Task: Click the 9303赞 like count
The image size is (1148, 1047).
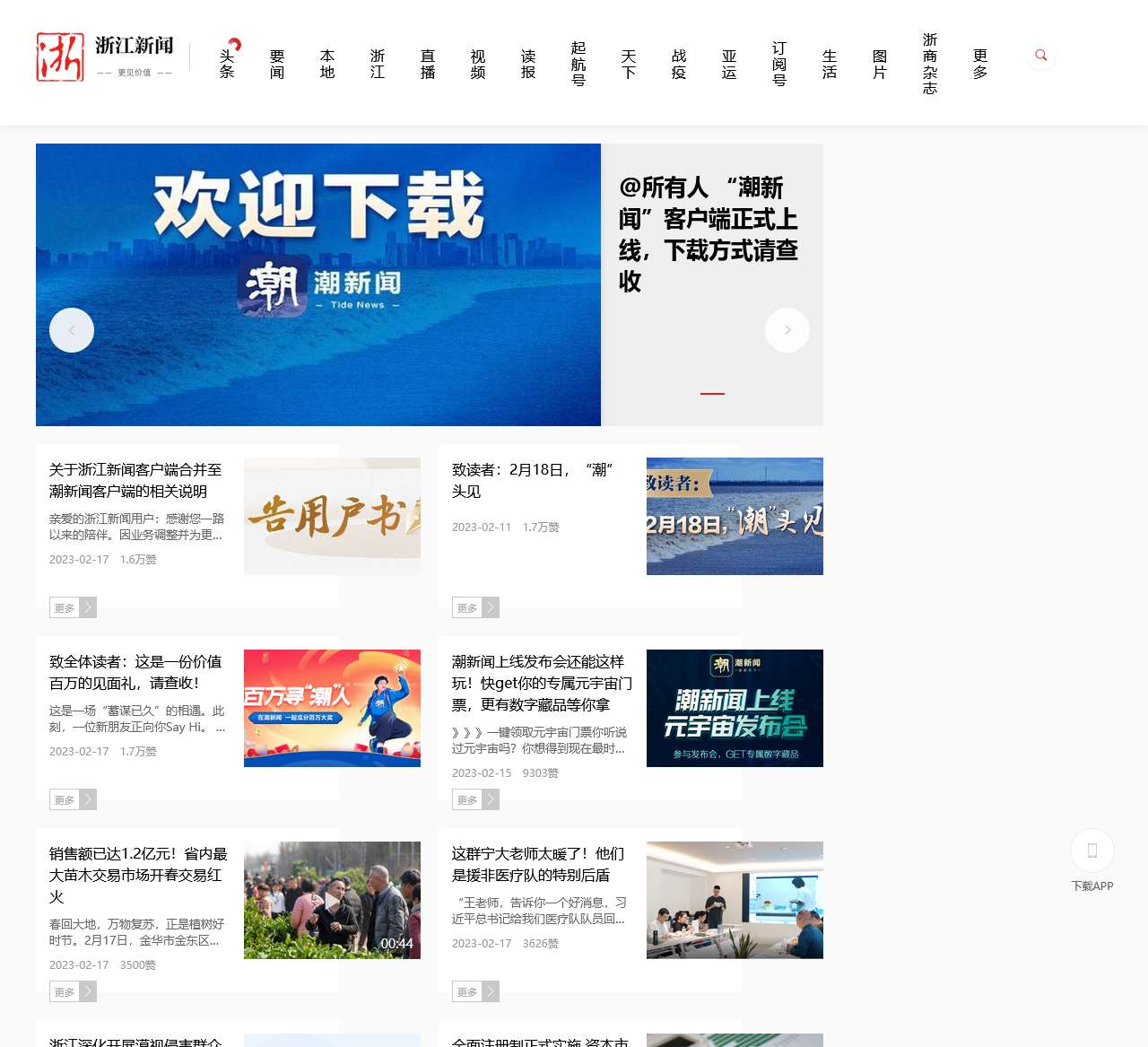Action: pyautogui.click(x=541, y=773)
